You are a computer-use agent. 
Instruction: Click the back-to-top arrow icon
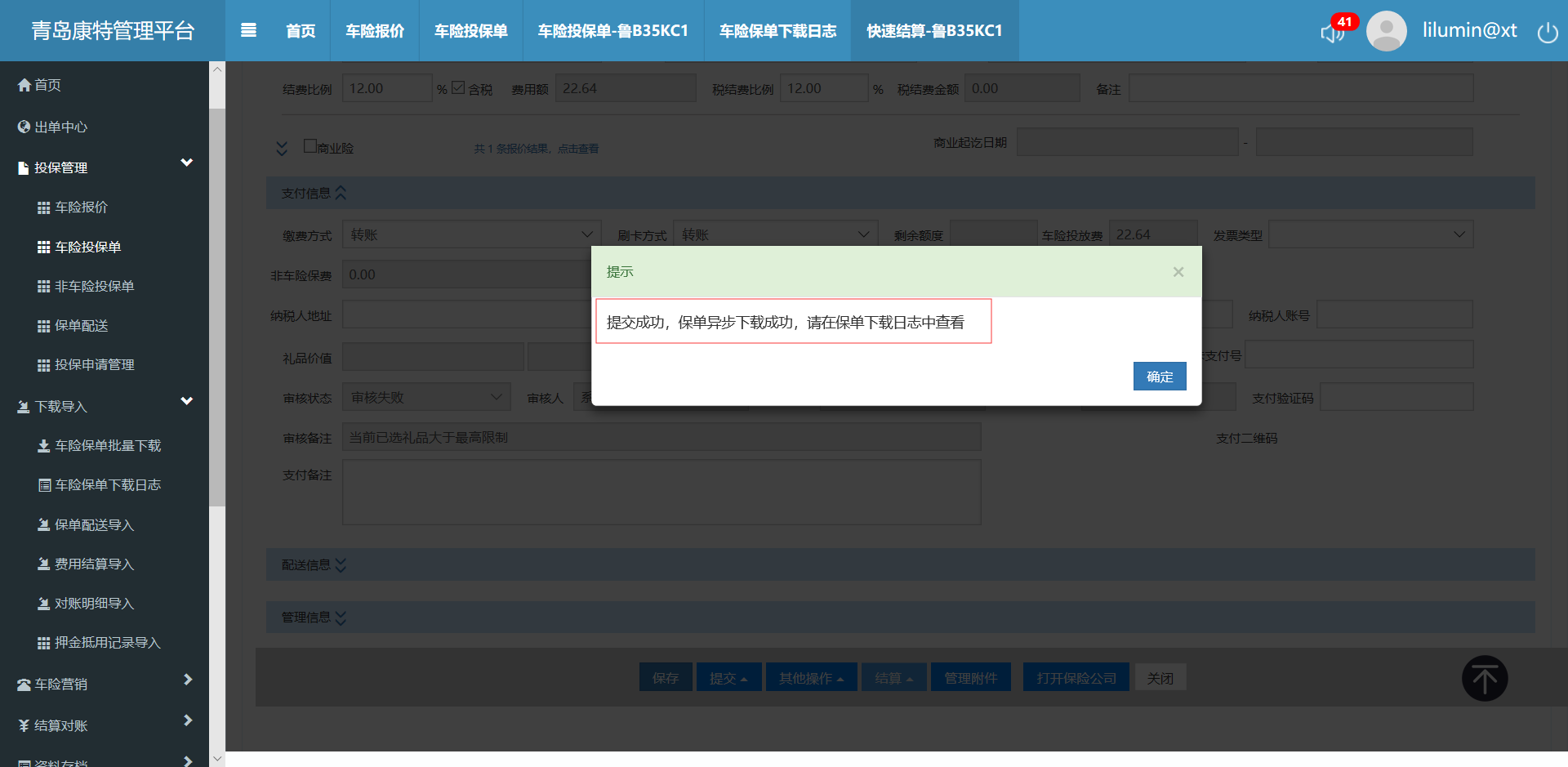[x=1485, y=678]
